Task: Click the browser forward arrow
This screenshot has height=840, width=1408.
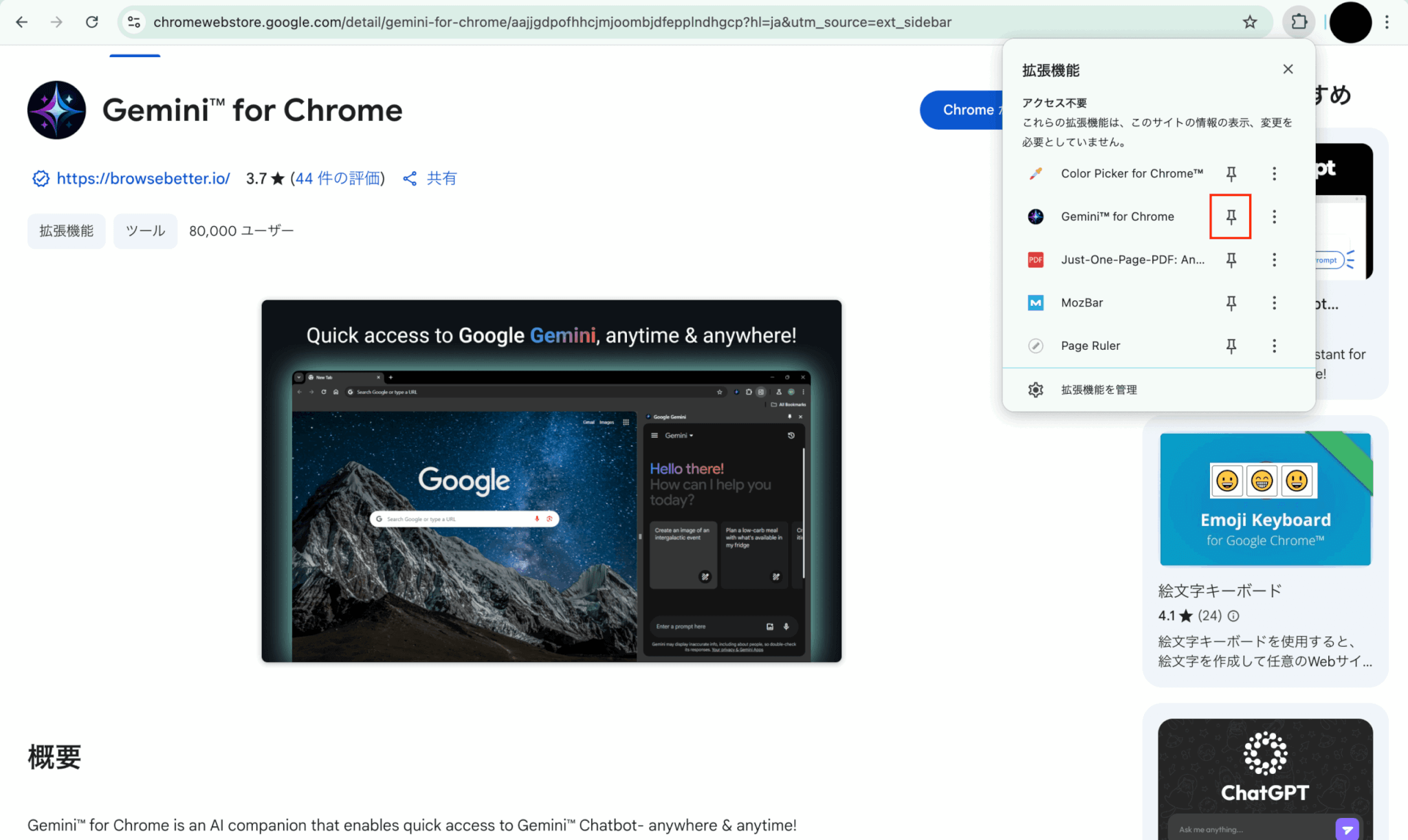Action: pyautogui.click(x=56, y=22)
